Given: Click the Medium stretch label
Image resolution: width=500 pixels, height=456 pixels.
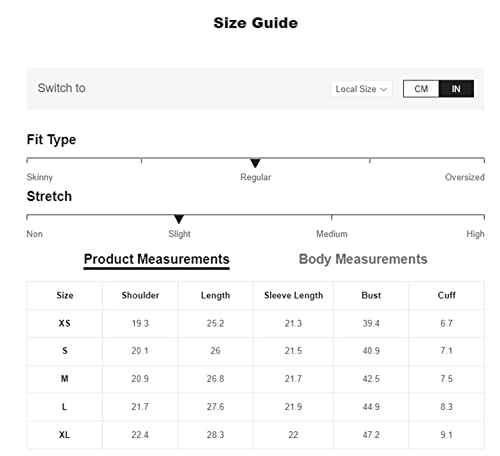Looking at the screenshot, I should coord(332,234).
